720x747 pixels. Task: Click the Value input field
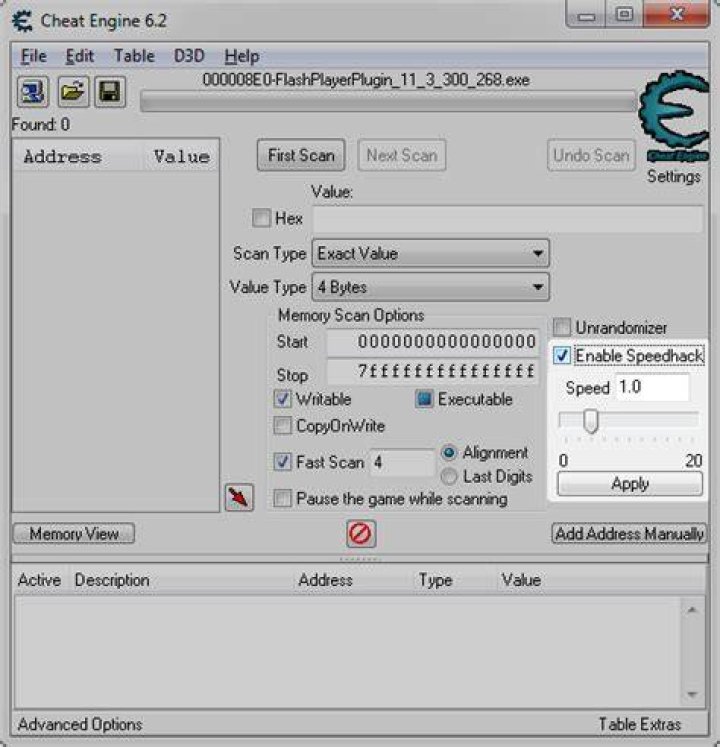[x=508, y=219]
